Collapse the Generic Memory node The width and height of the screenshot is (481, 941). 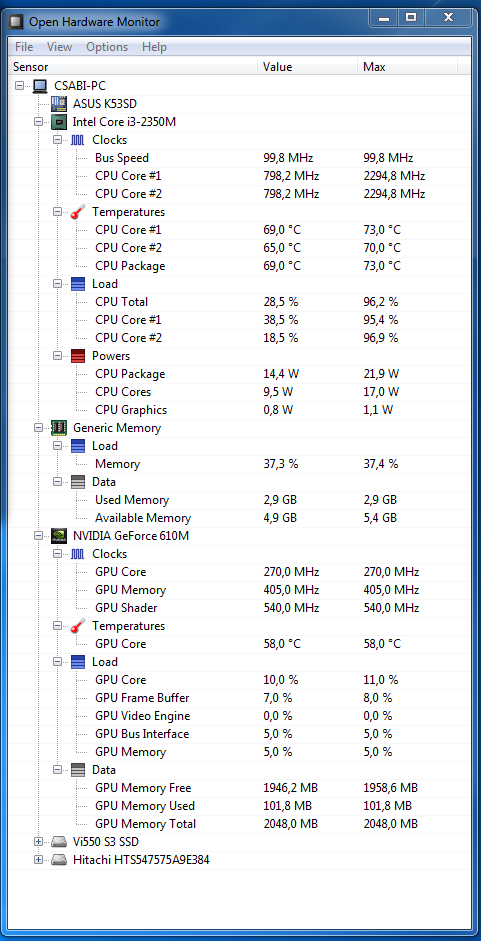pos(39,428)
